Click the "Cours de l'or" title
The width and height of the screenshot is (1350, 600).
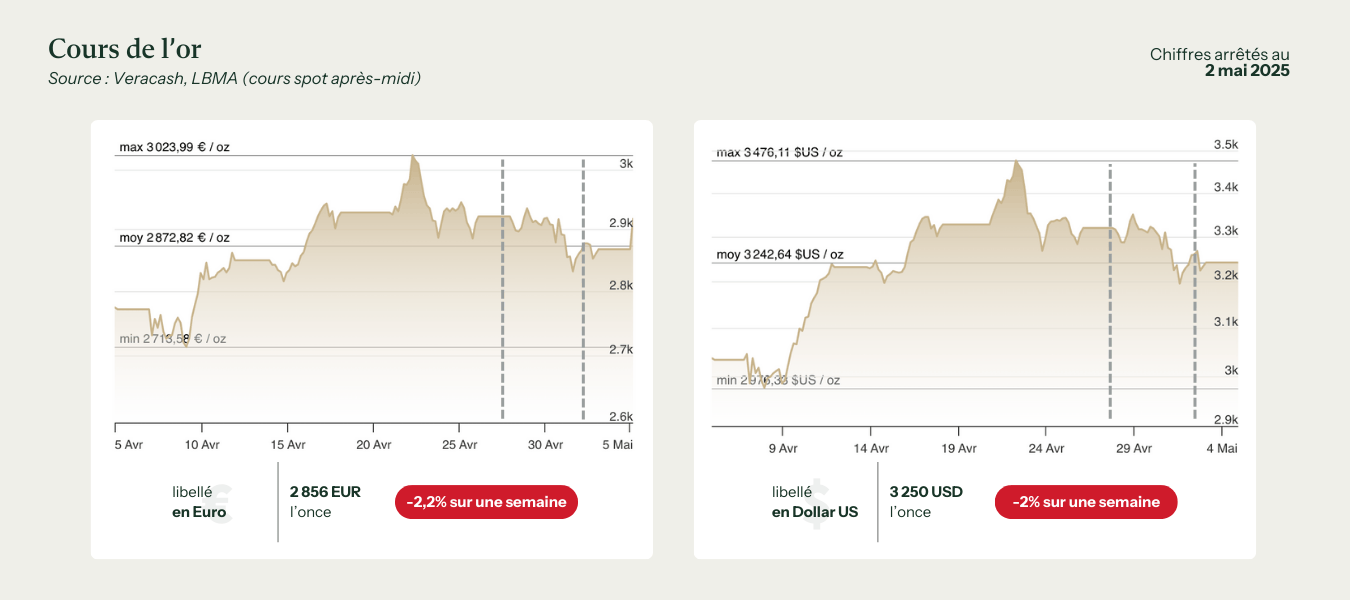125,49
